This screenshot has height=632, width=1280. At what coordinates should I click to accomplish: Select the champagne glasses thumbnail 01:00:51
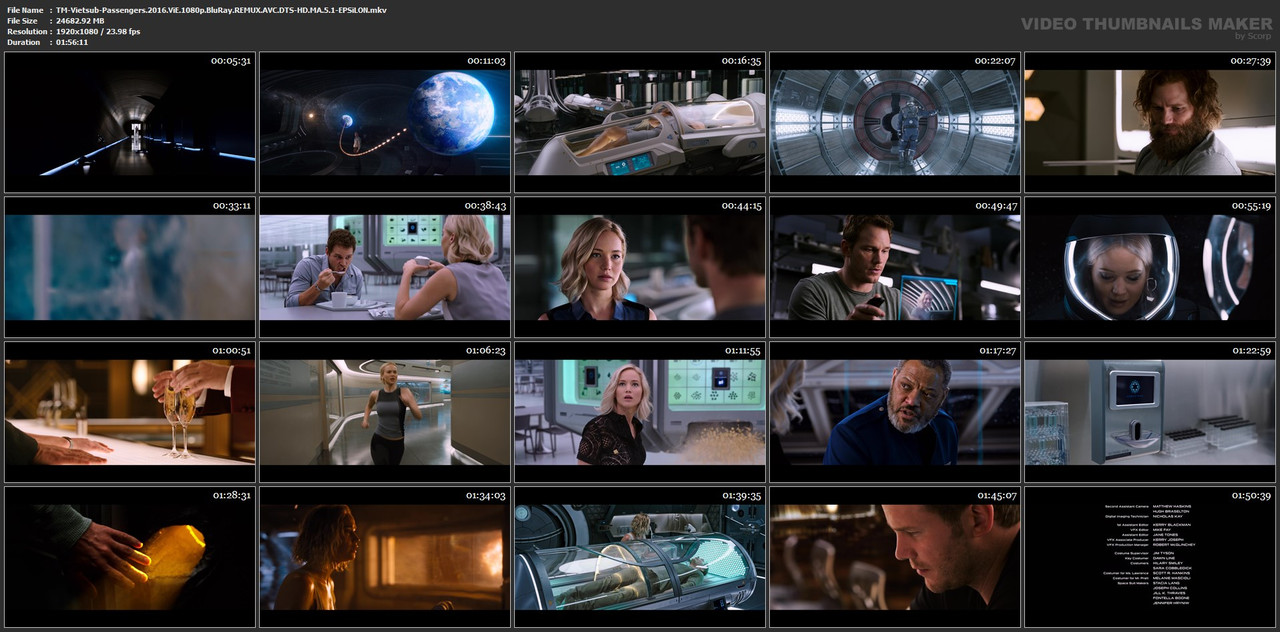[x=130, y=412]
